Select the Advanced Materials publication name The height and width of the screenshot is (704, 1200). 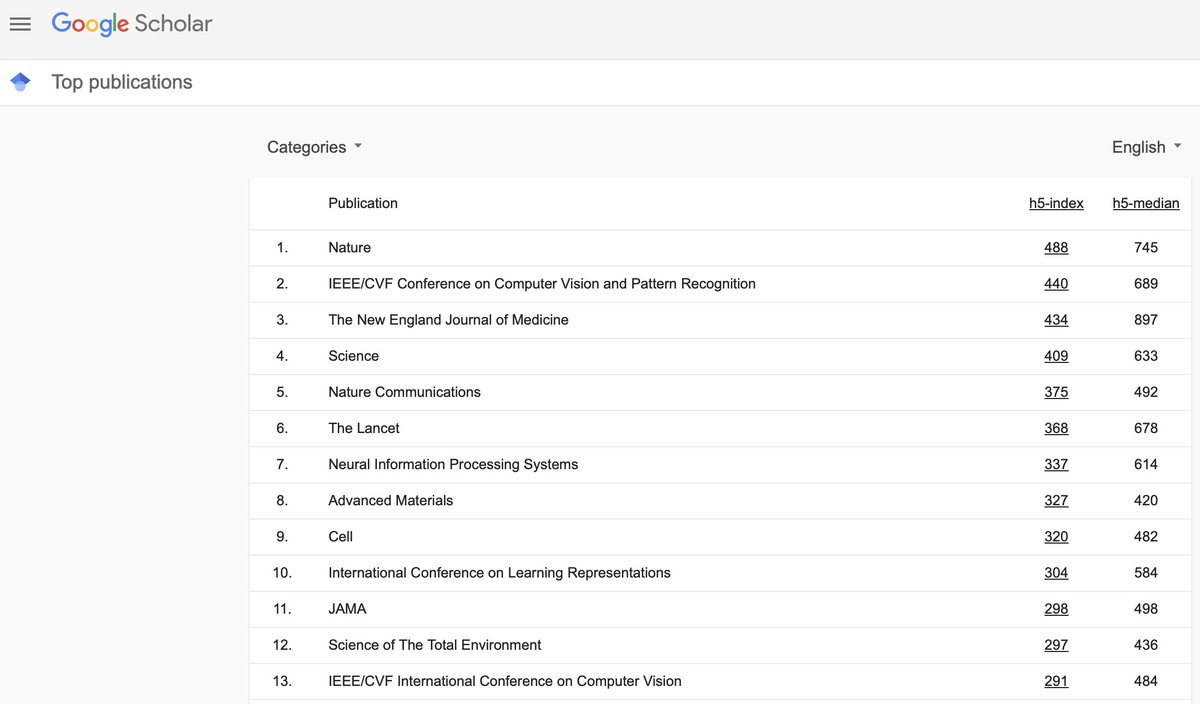pos(391,500)
